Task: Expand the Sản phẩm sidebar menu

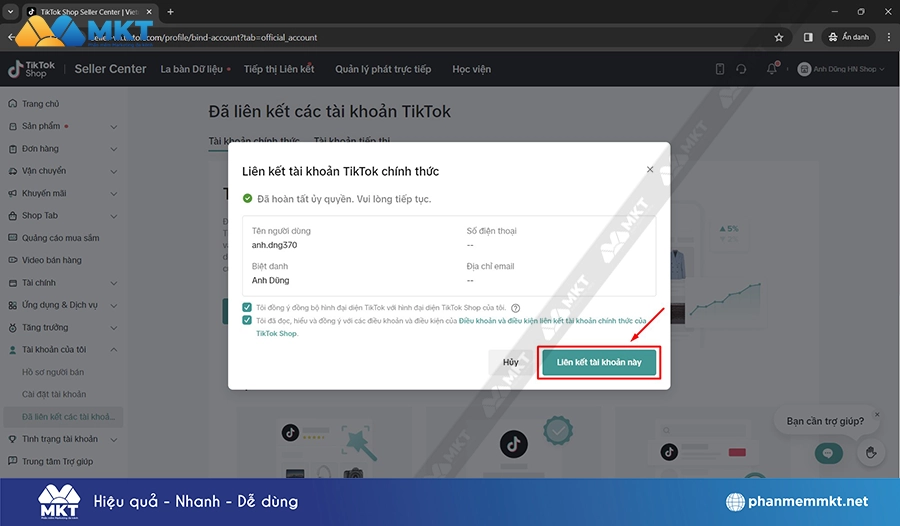Action: [113, 127]
